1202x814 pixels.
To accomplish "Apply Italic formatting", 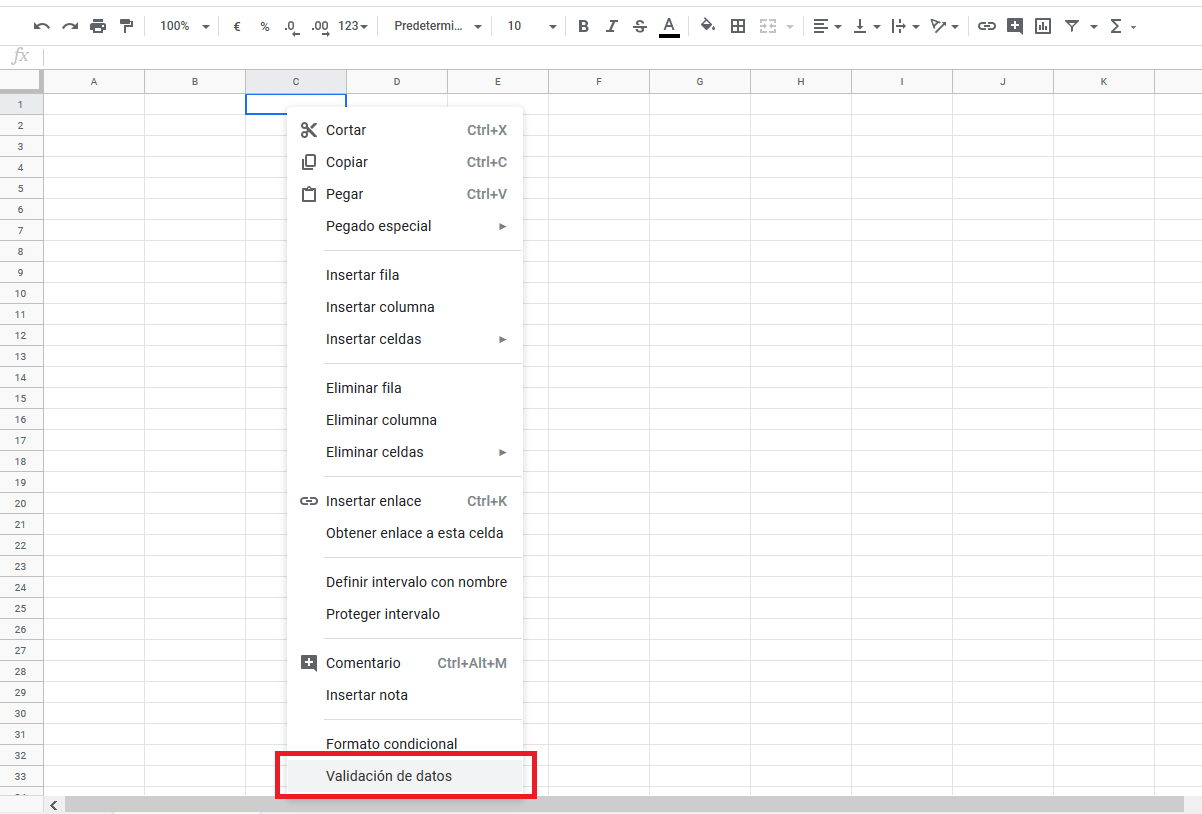I will coord(611,25).
